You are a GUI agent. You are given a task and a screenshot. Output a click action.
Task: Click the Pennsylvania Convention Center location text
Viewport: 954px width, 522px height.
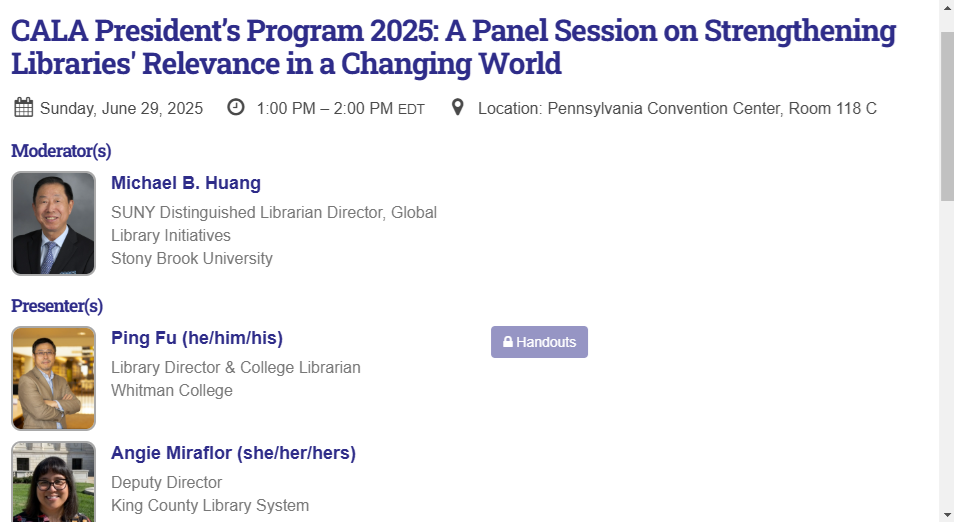click(677, 108)
